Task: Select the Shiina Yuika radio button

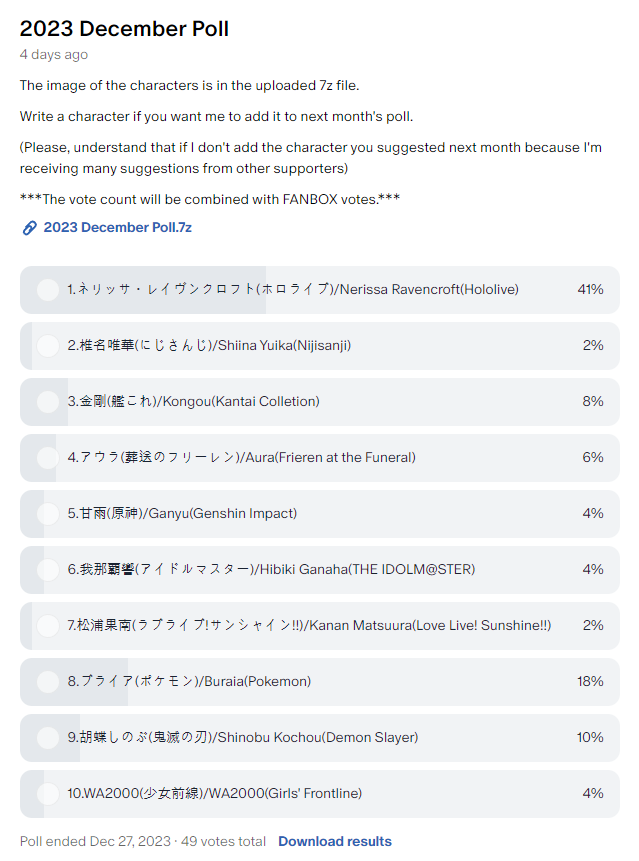Action: click(x=47, y=346)
